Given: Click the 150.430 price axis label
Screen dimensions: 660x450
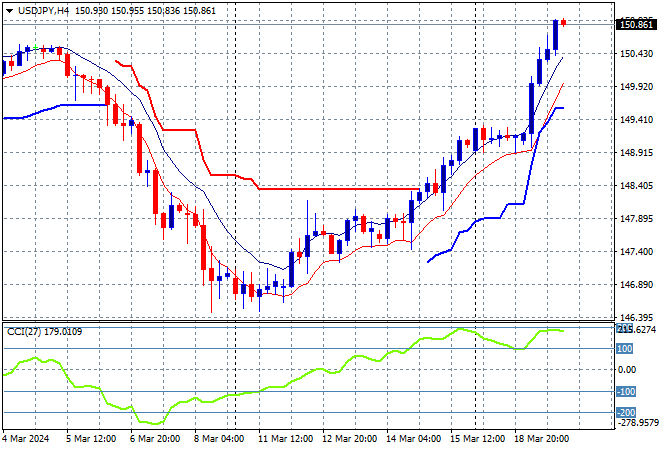Looking at the screenshot, I should (635, 54).
